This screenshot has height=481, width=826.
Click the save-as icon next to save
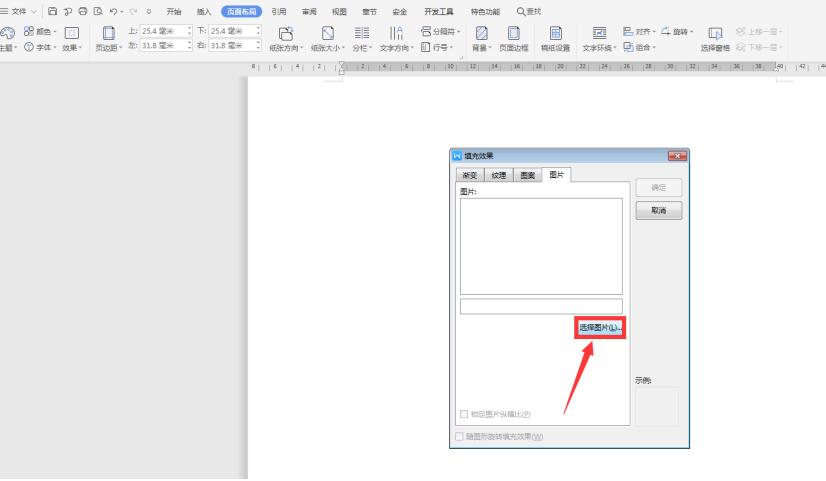(67, 11)
